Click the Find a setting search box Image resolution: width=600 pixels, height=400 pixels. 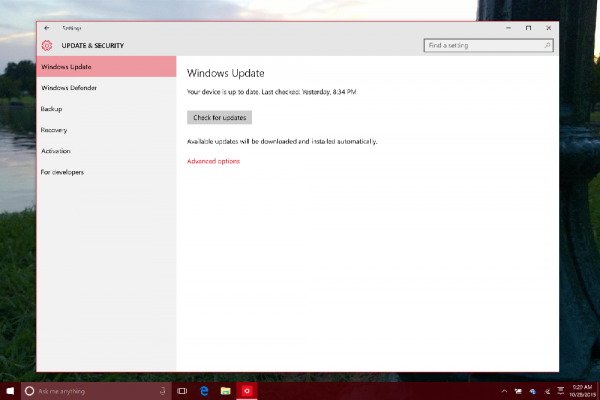(483, 46)
